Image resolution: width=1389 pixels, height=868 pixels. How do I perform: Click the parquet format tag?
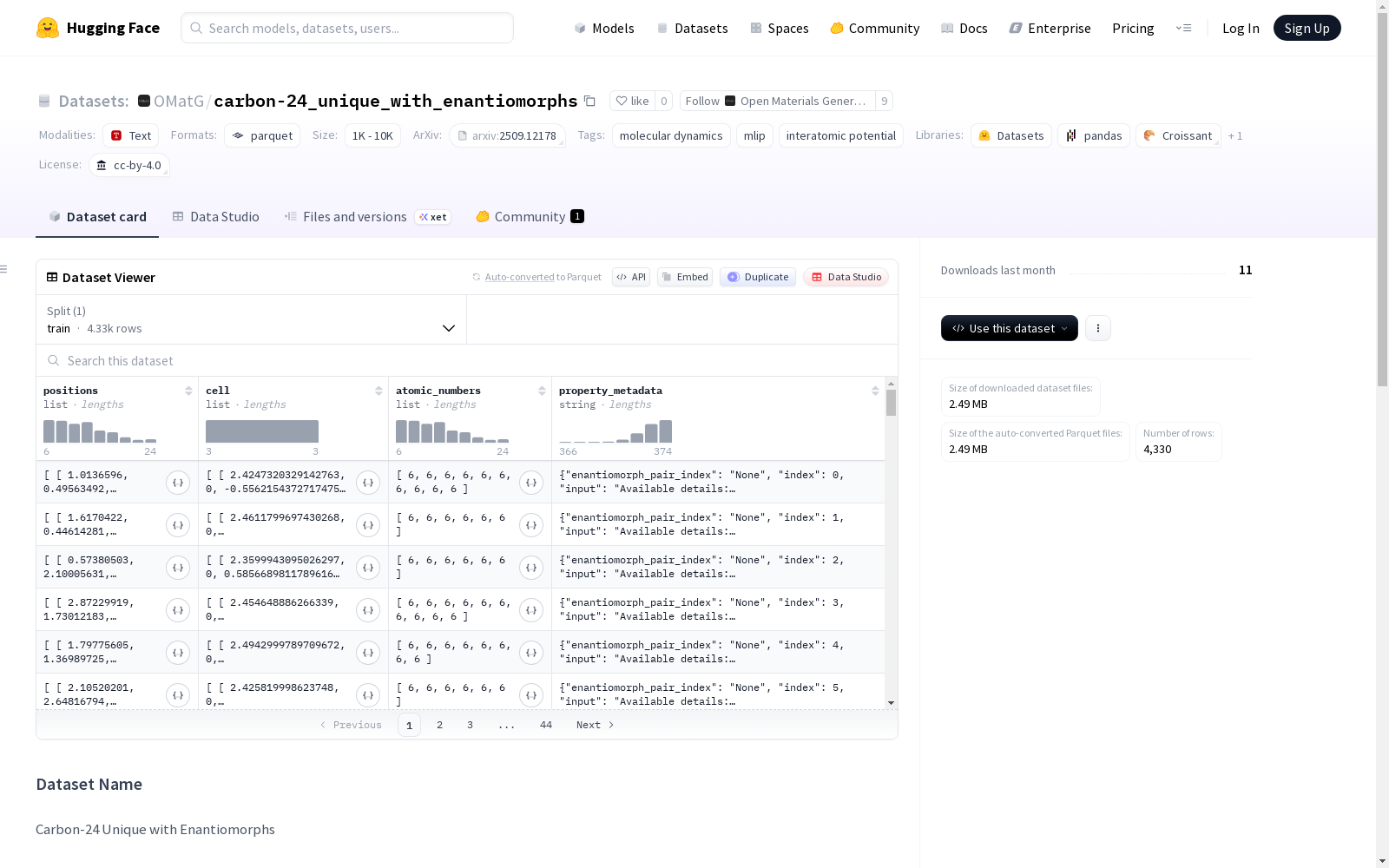pos(262,135)
